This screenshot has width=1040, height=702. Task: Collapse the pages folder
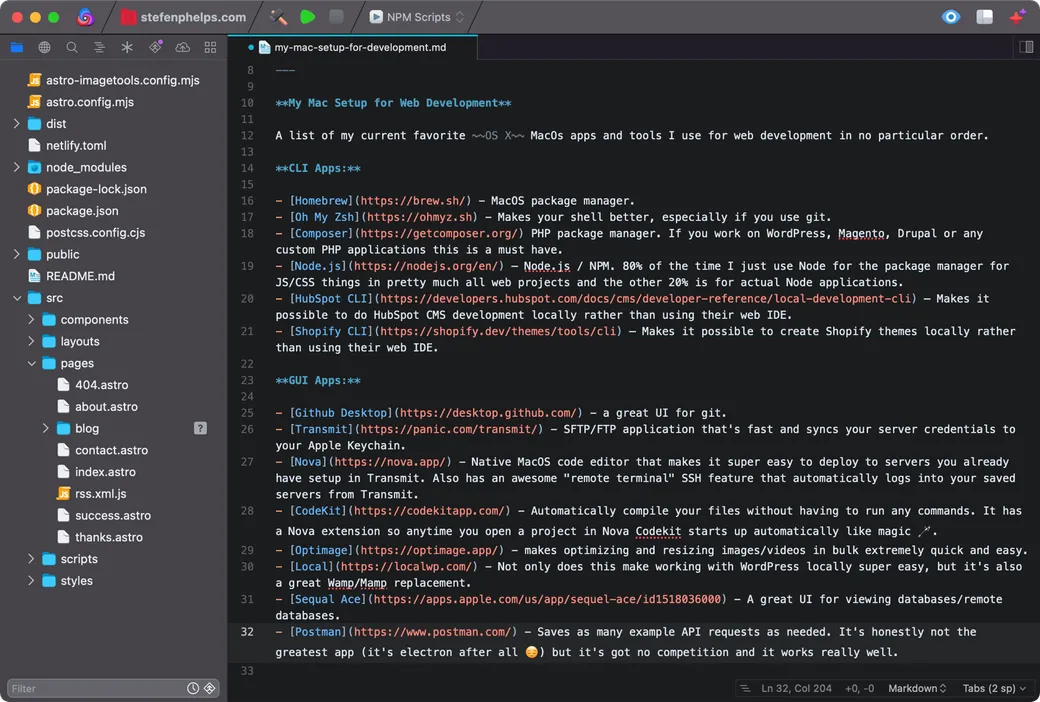click(x=32, y=362)
